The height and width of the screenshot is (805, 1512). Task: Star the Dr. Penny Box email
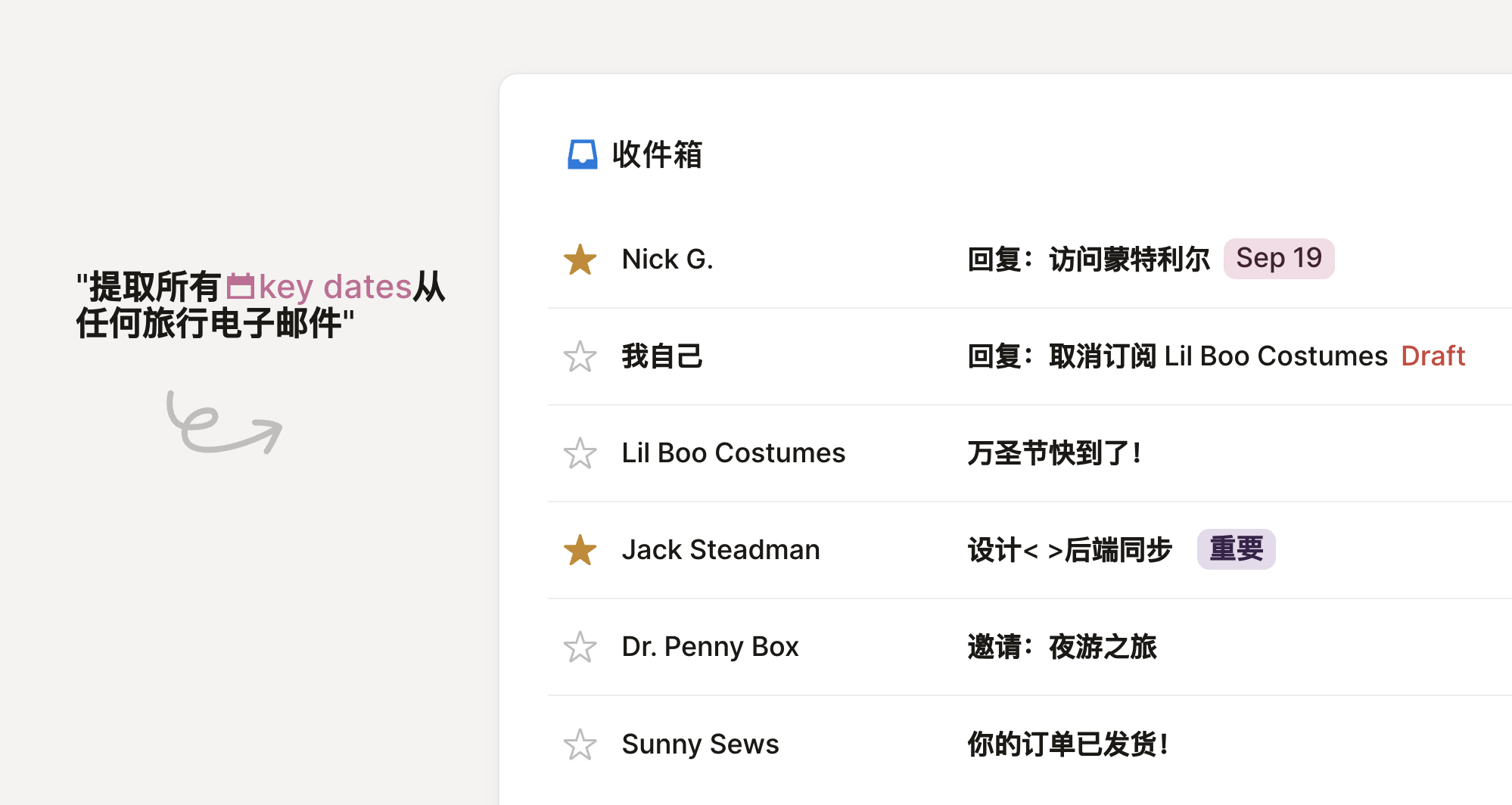pyautogui.click(x=580, y=647)
